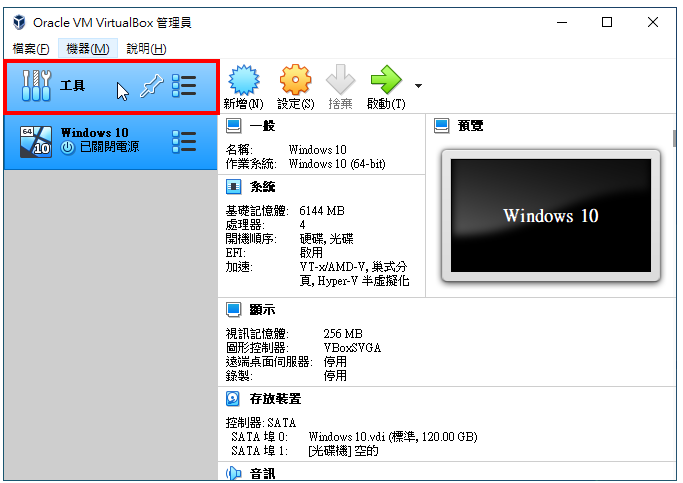Viewport: 683px width, 483px height.
Task: Open the 工具 list menu icon
Action: click(184, 85)
